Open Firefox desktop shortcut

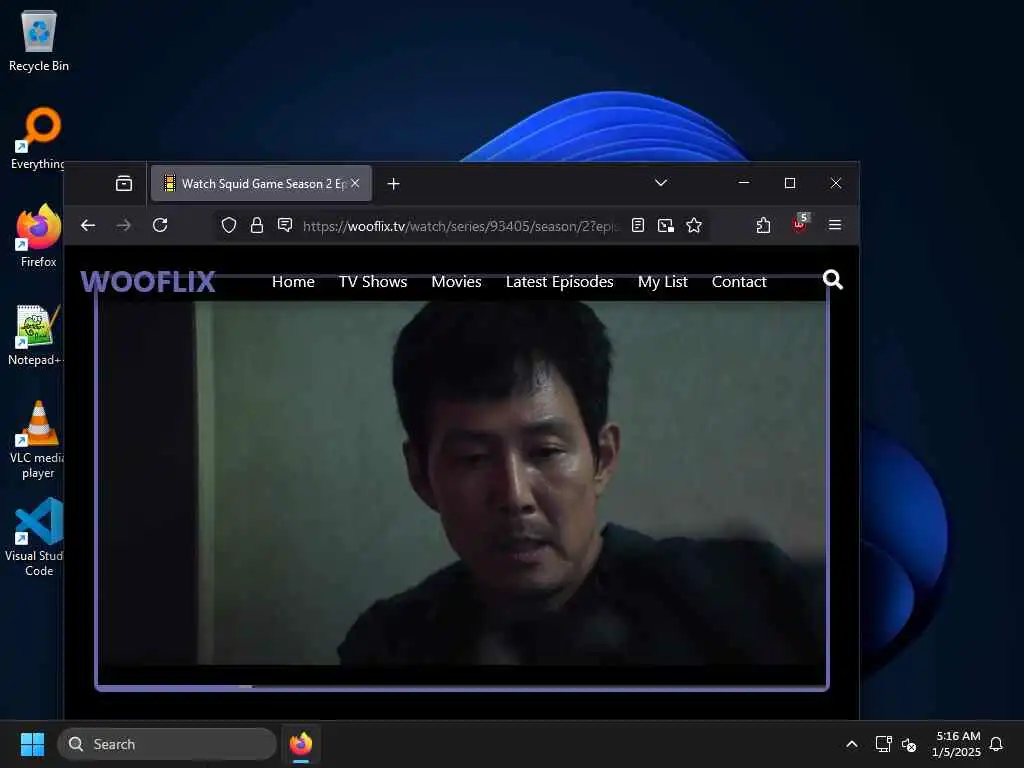coord(39,236)
